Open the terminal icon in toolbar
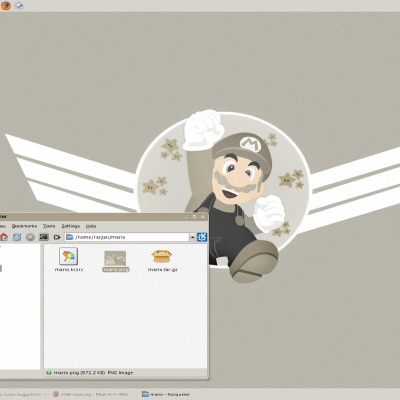The image size is (400, 400). click(x=44, y=237)
